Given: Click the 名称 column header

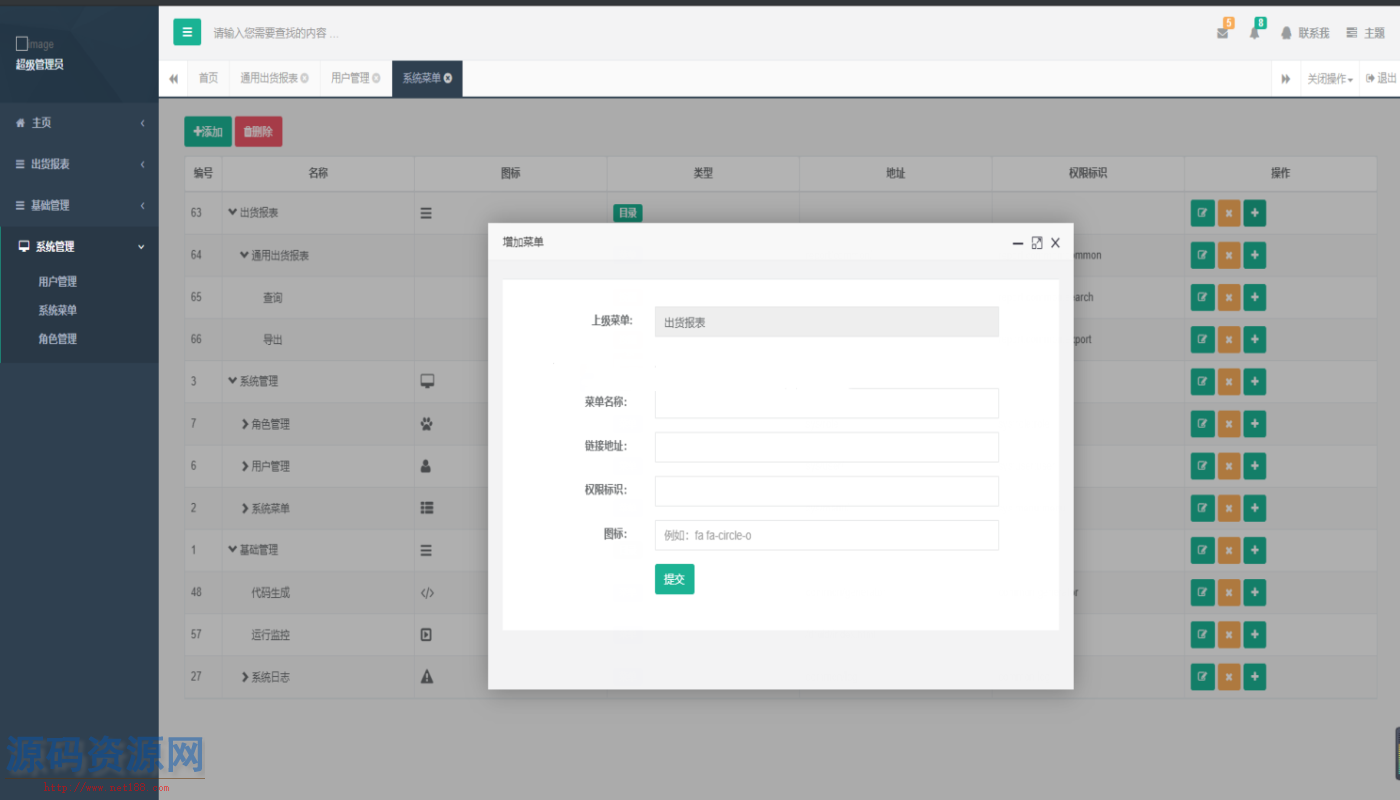Looking at the screenshot, I should point(318,173).
